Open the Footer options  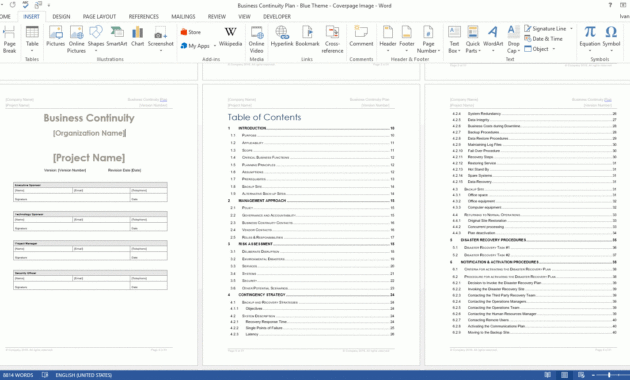coord(407,39)
